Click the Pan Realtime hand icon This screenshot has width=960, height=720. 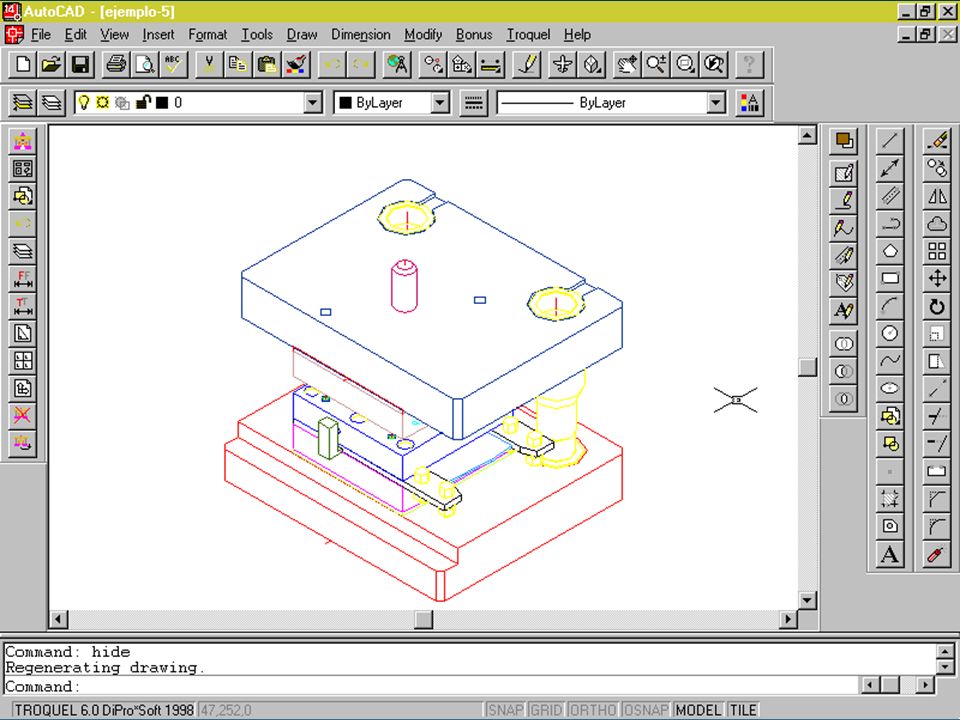coord(626,64)
